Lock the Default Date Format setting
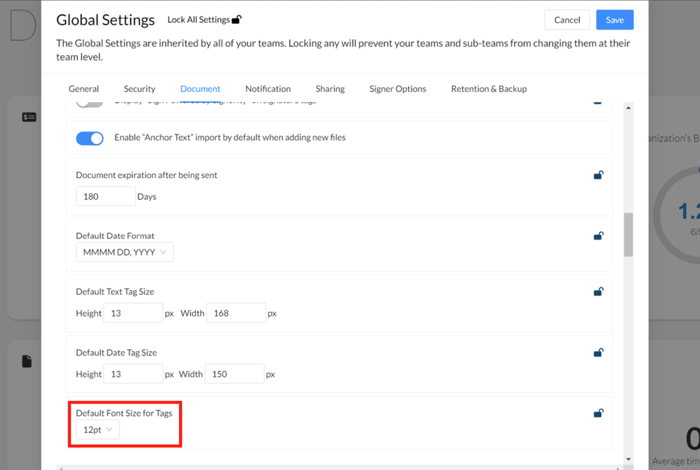This screenshot has height=470, width=700. (598, 236)
